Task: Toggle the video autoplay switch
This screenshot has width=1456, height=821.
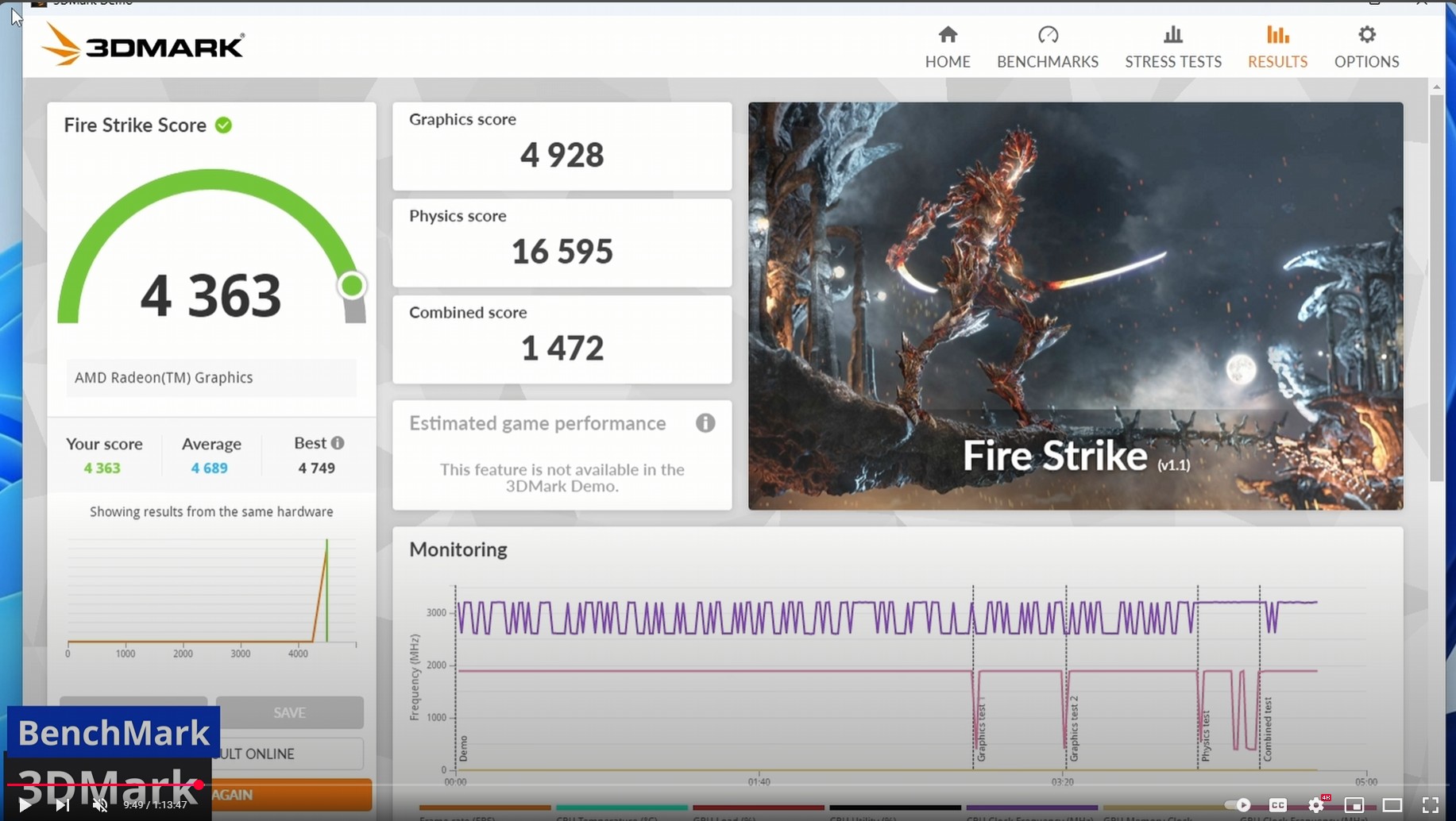Action: 1238,805
